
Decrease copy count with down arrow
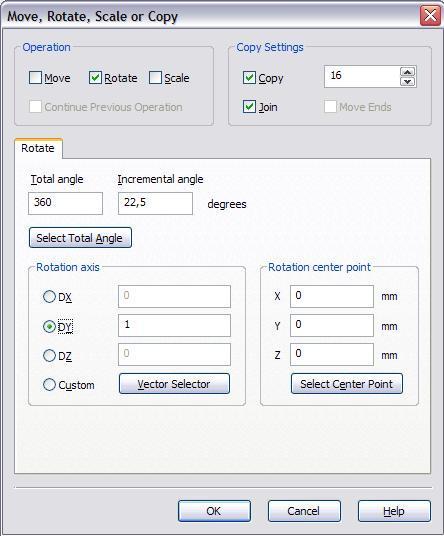[407, 81]
